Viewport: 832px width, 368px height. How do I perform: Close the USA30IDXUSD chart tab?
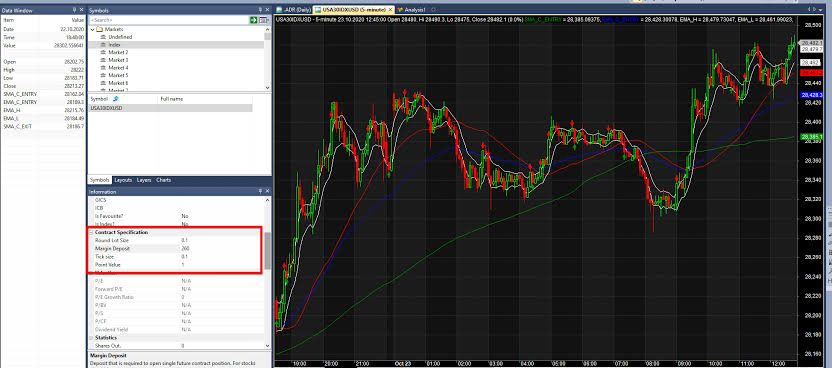click(391, 10)
